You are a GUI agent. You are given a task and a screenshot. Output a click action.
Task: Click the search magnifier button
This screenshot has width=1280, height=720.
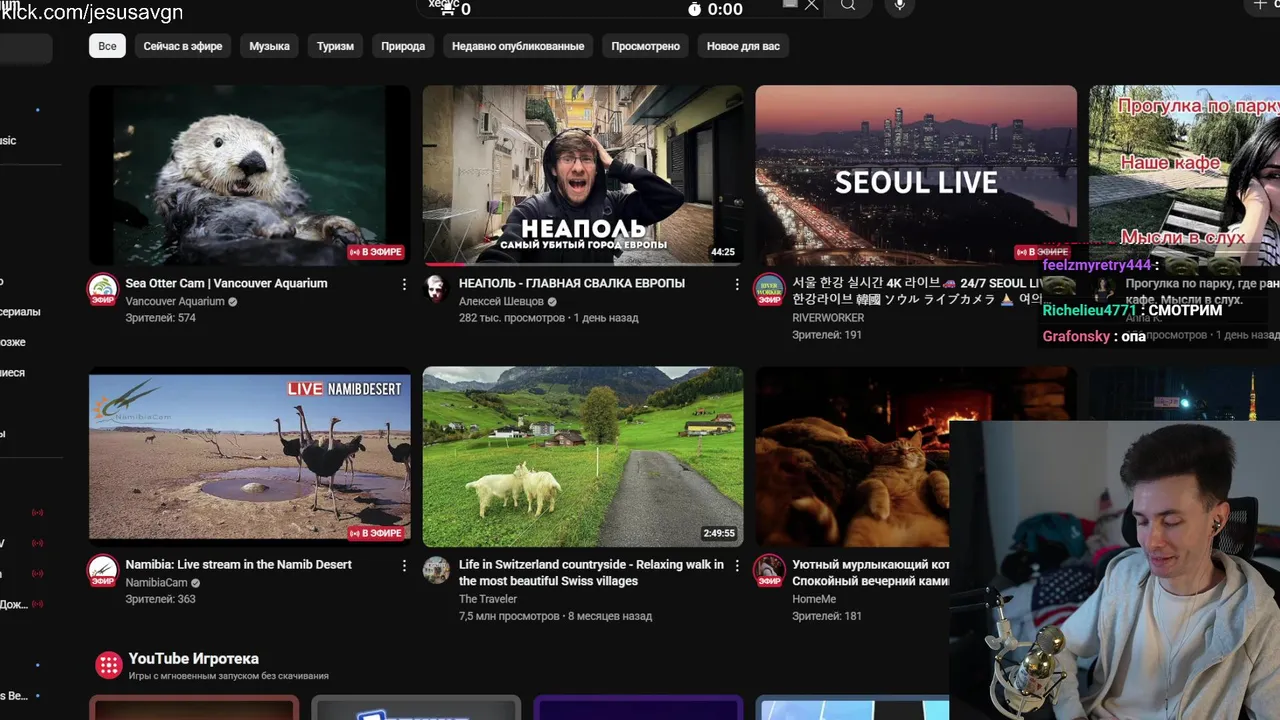(x=848, y=6)
